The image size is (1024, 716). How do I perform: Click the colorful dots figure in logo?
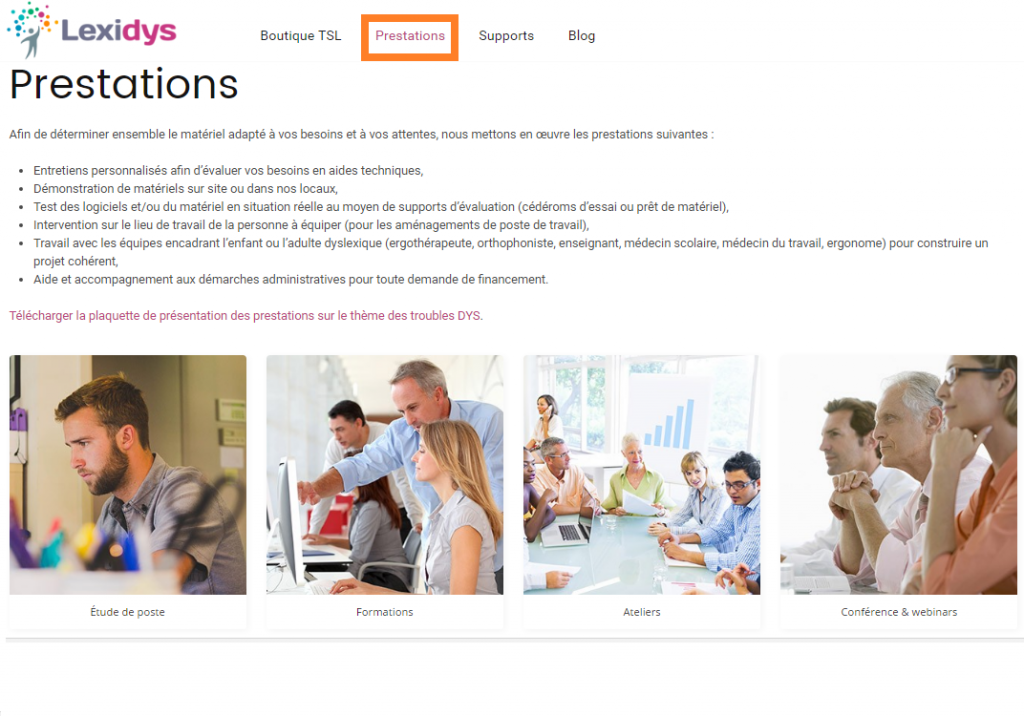[31, 30]
